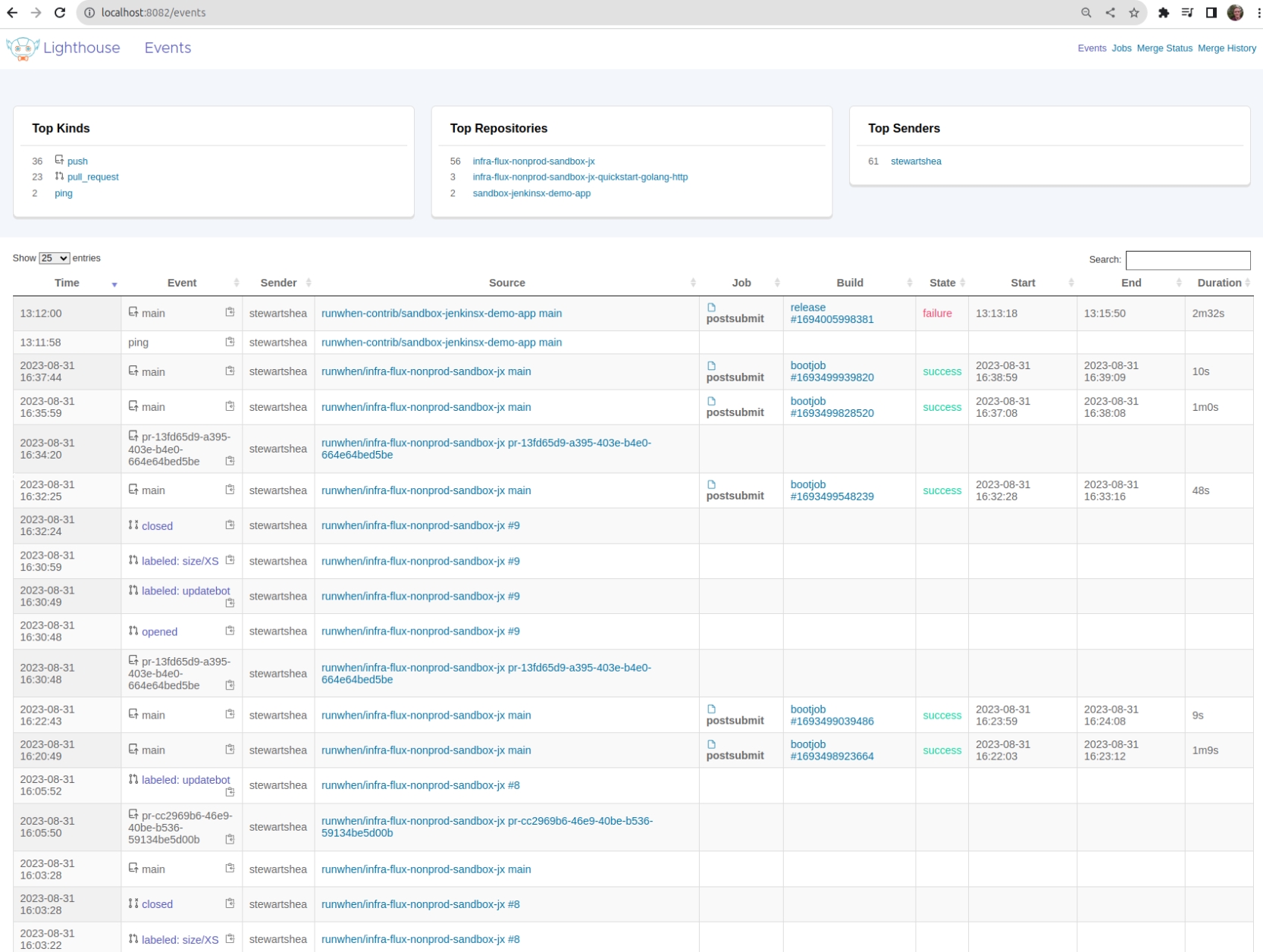The height and width of the screenshot is (952, 1263).
Task: Click the Duration column sort arrow
Action: [1249, 282]
